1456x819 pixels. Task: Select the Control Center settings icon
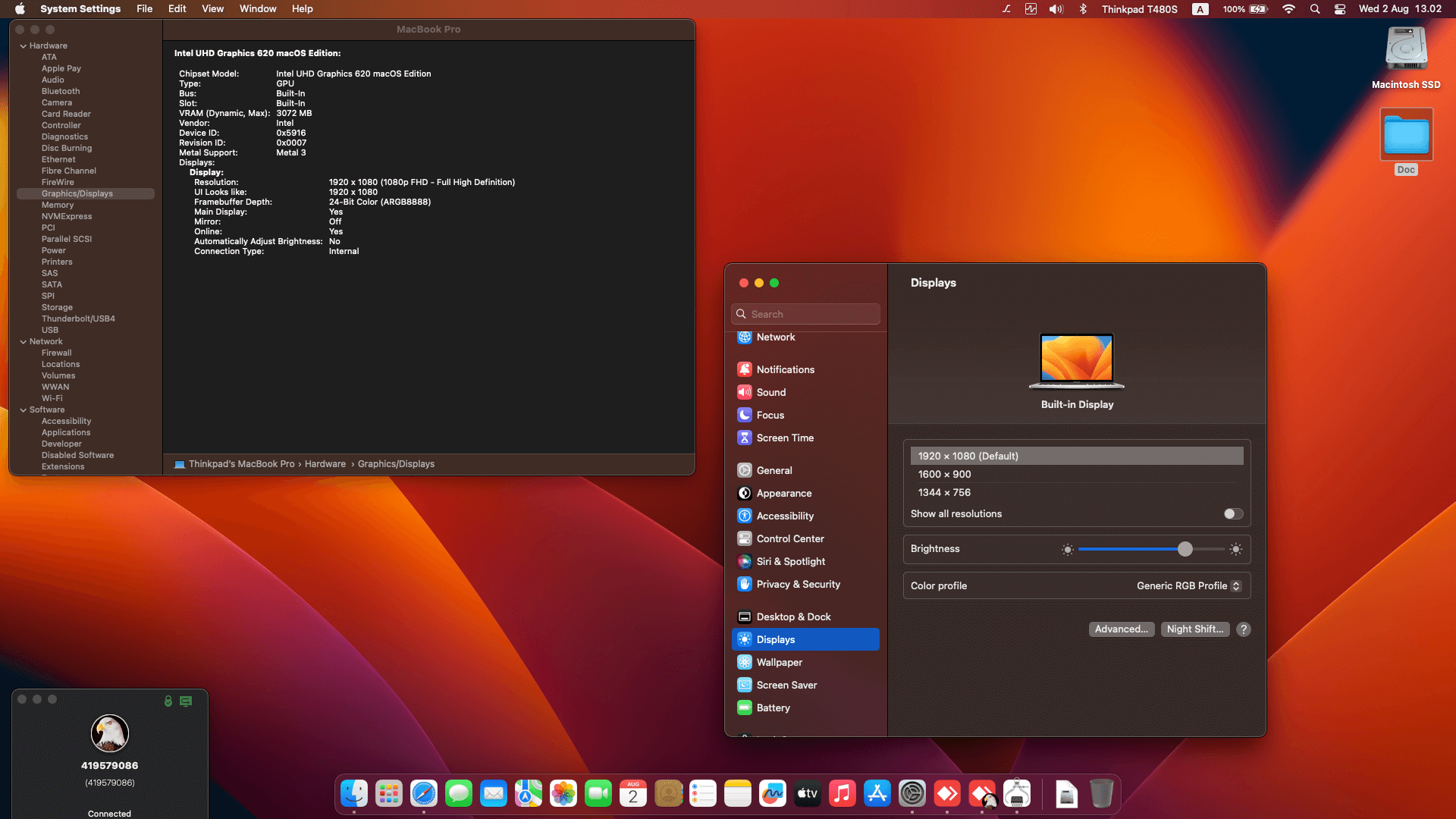tap(745, 538)
